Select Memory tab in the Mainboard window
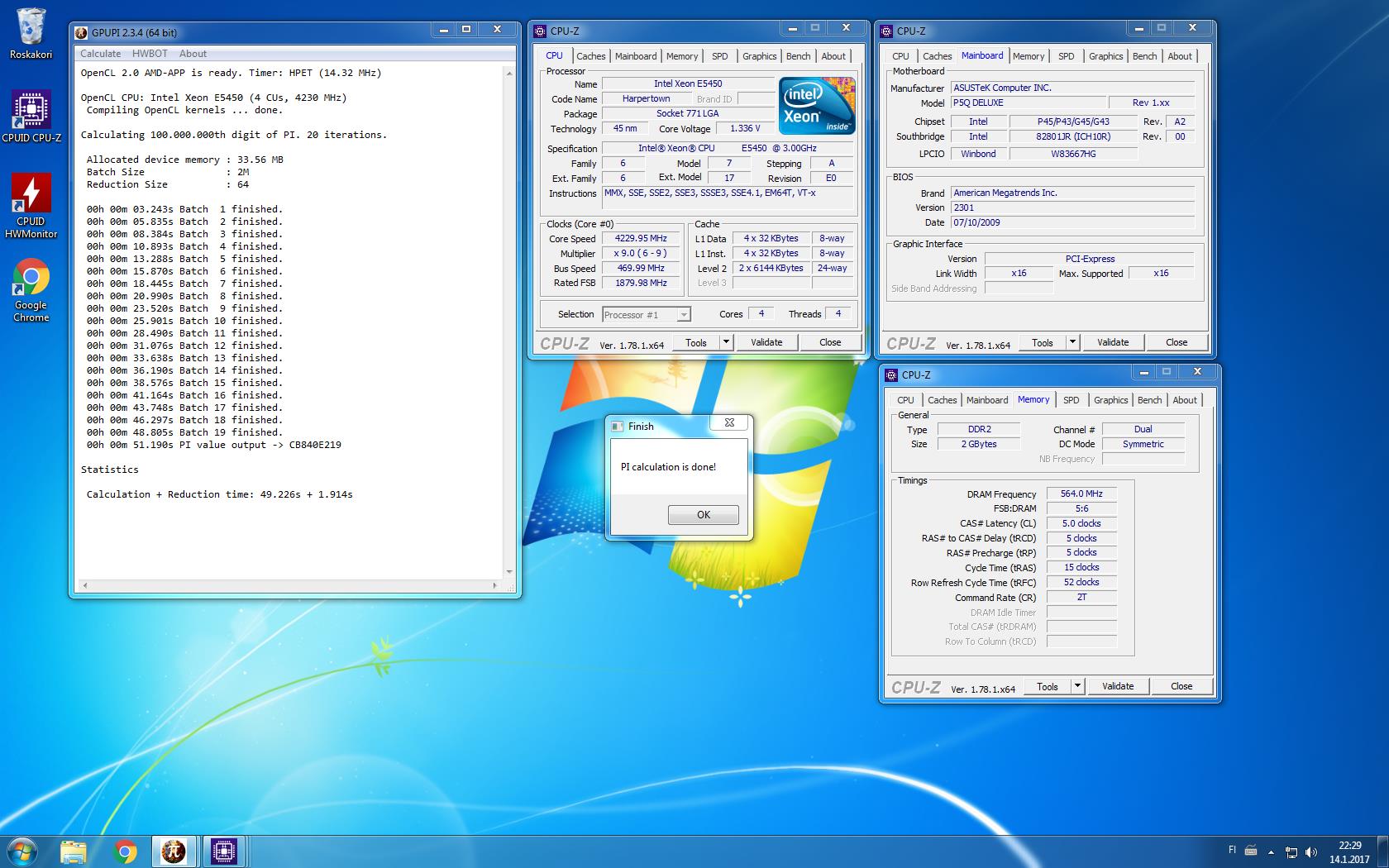Screen dimensions: 1389x868 pyautogui.click(x=1029, y=56)
